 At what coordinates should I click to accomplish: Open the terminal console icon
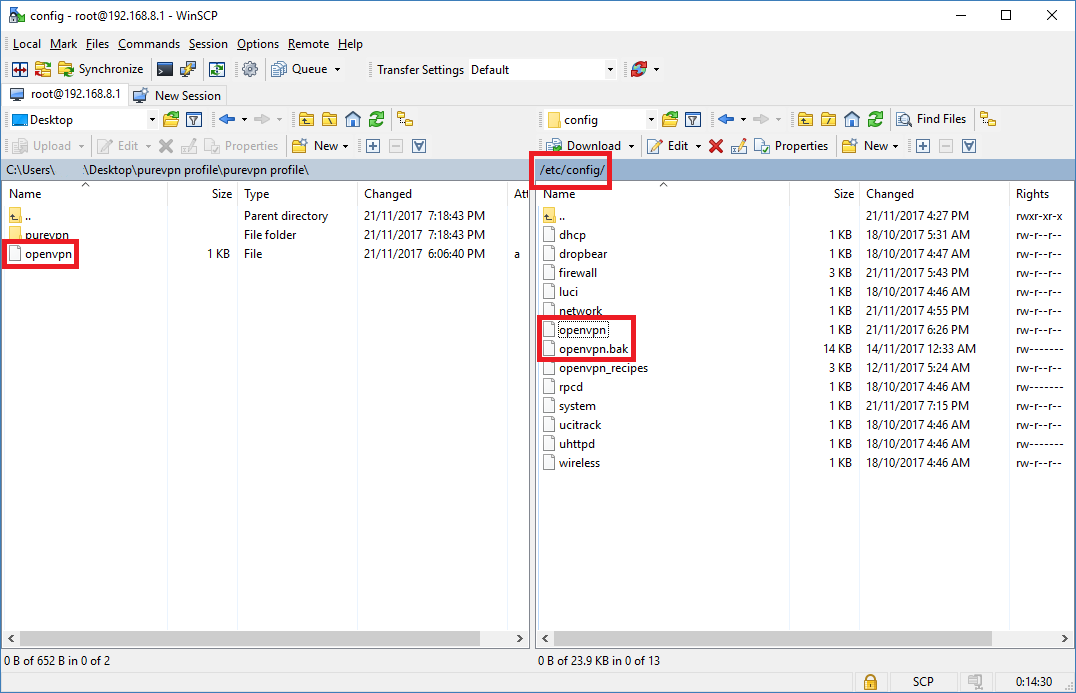click(x=165, y=69)
